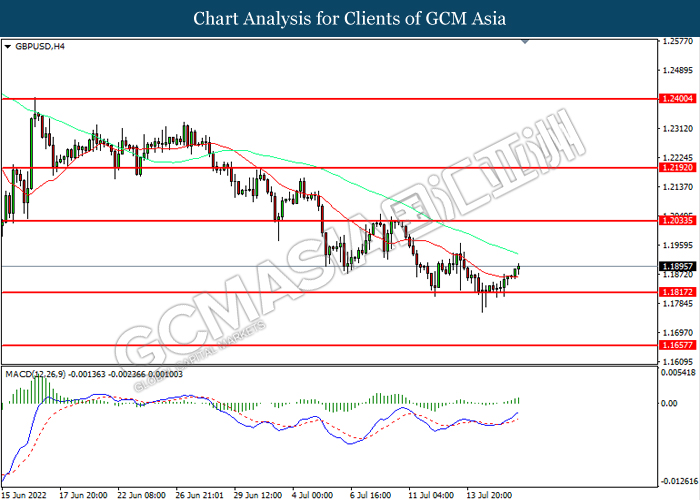Click the MACD scale value -0.012616
This screenshot has height=500, width=700.
(x=679, y=481)
